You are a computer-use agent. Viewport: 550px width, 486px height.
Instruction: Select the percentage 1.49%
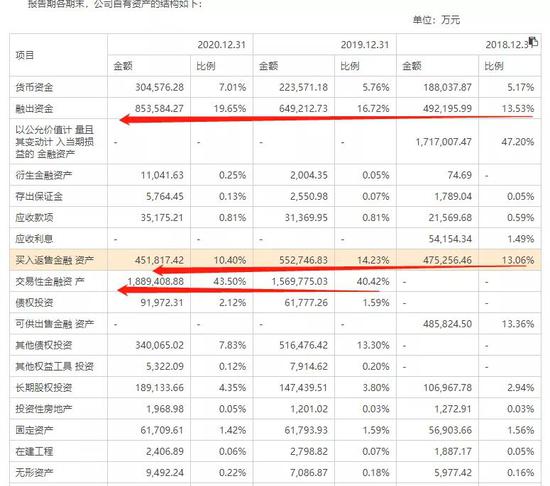point(521,239)
